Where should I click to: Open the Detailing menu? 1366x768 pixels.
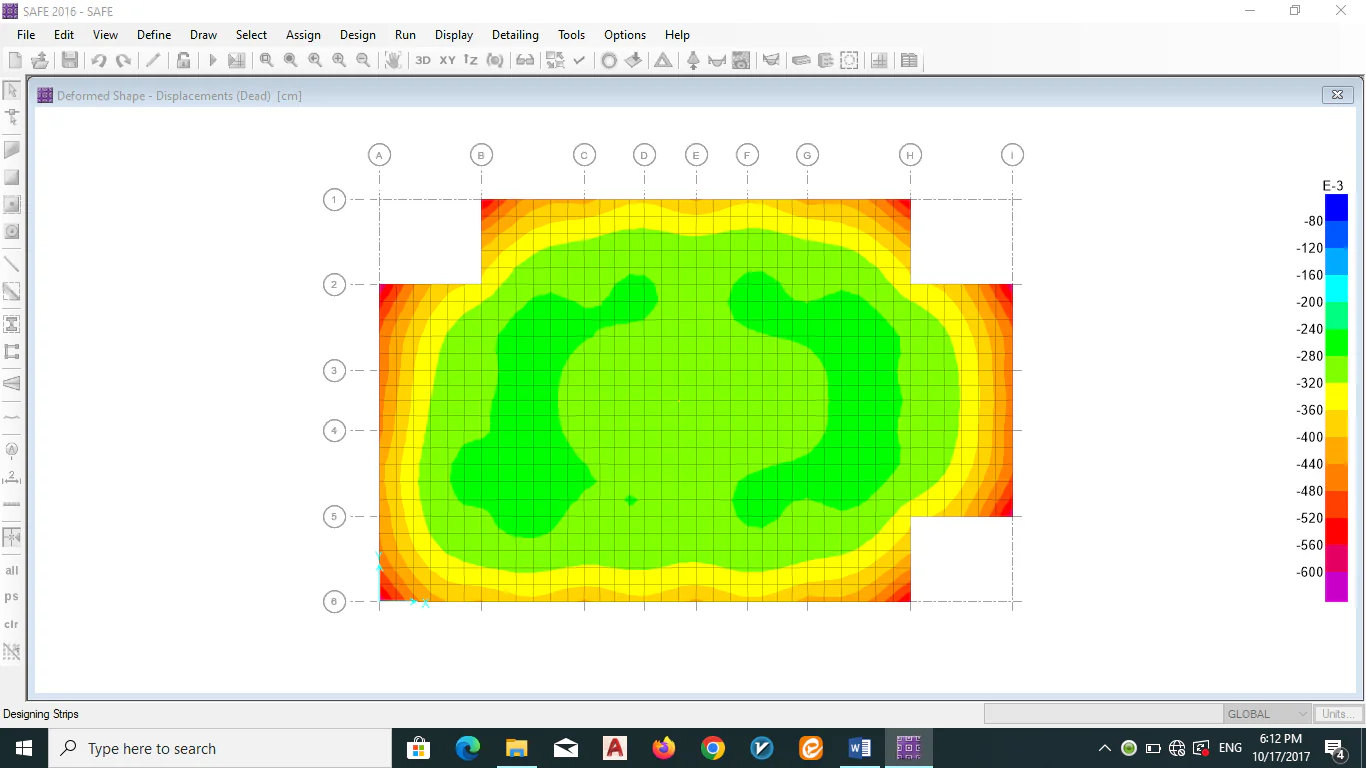515,35
